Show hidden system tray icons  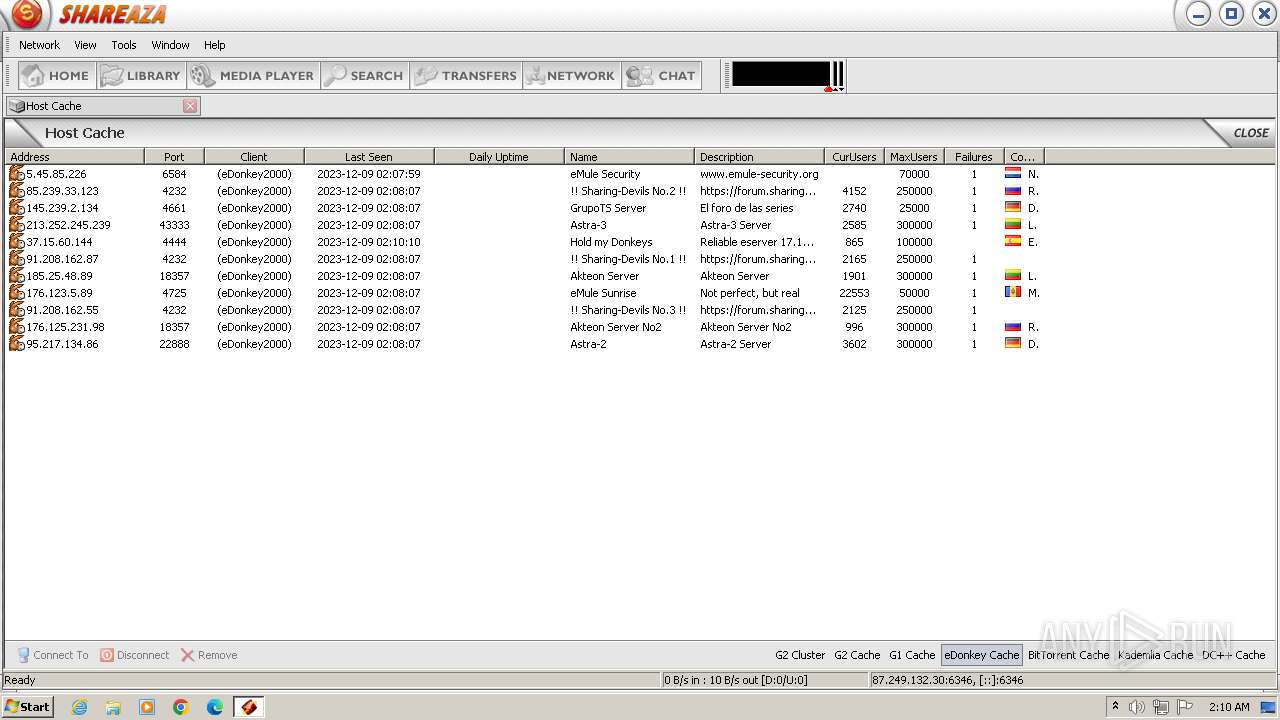(1115, 707)
